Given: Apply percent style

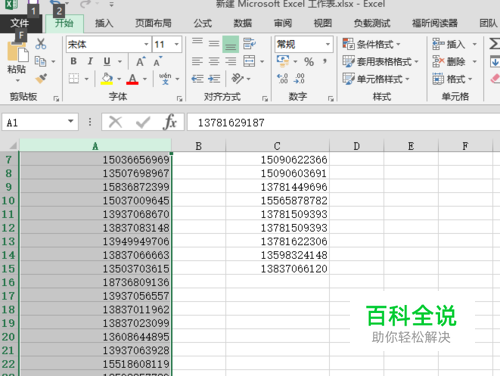Looking at the screenshot, I should click(309, 62).
